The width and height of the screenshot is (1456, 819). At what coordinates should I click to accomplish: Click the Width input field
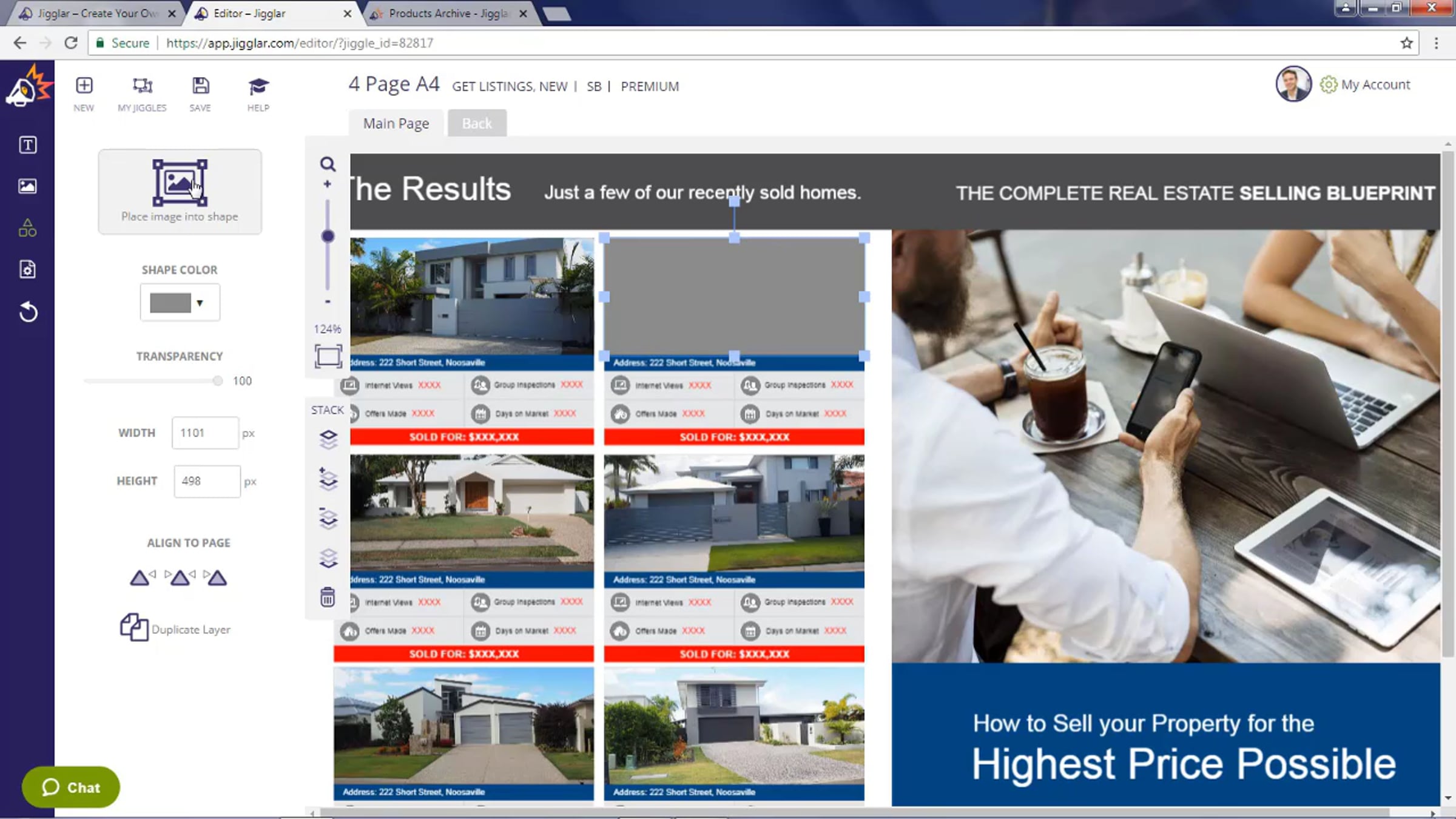click(205, 433)
